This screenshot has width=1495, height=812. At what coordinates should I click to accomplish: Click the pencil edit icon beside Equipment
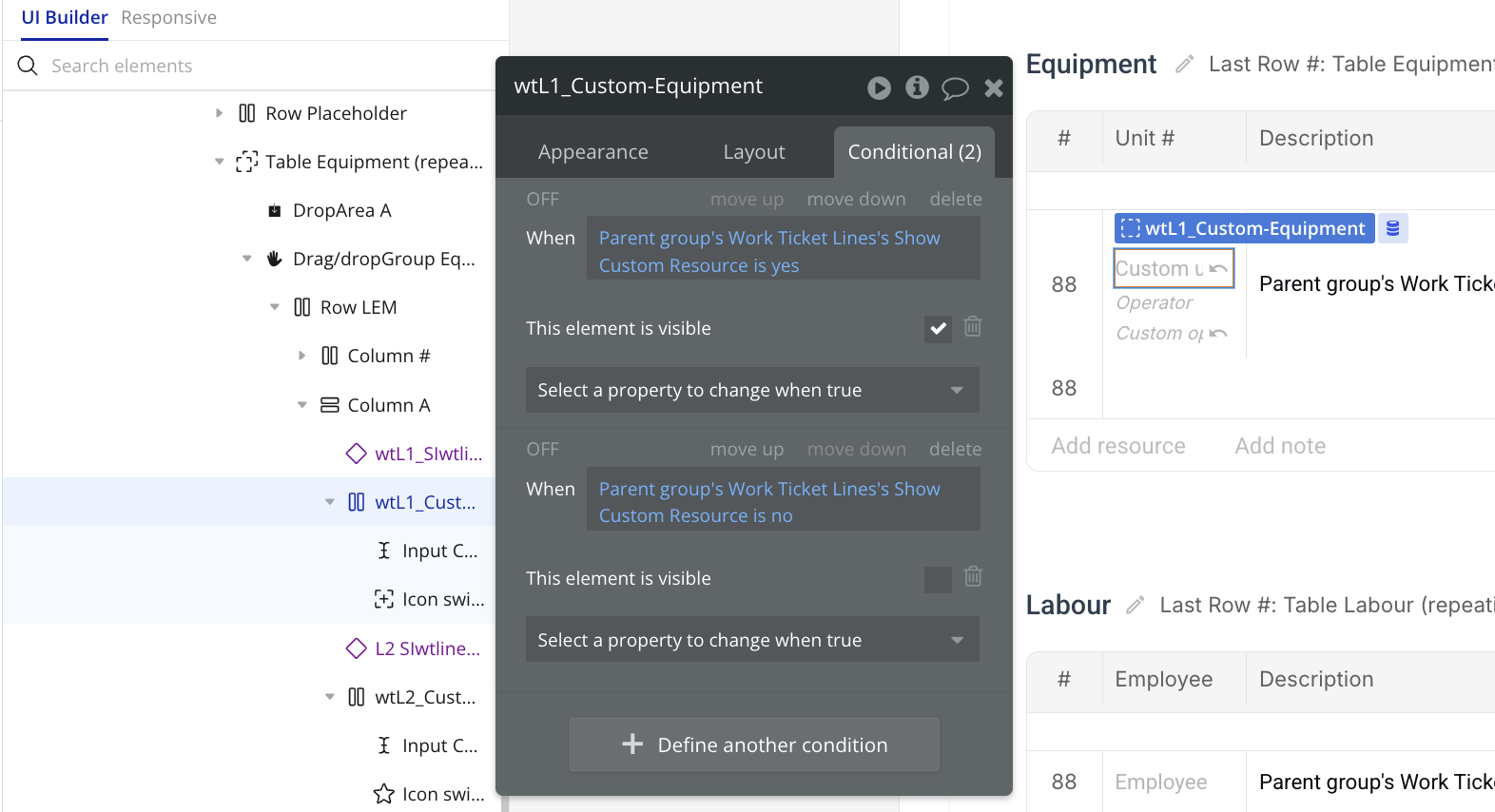(1184, 65)
